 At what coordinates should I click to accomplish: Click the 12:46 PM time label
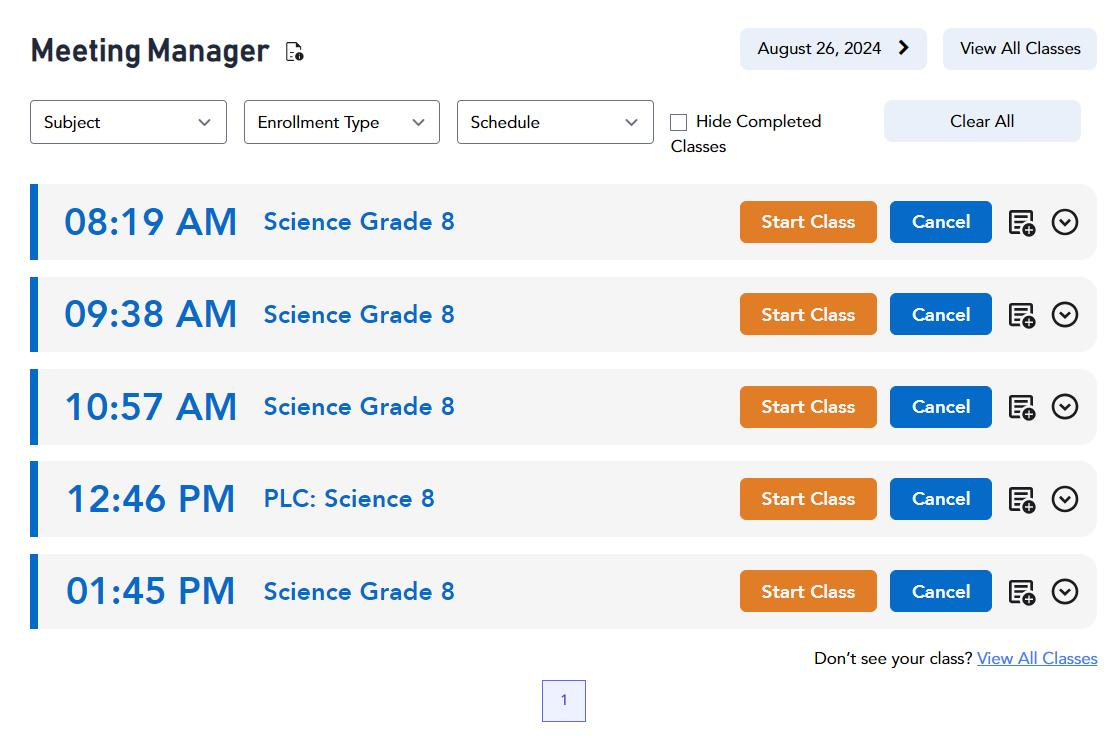(x=151, y=499)
